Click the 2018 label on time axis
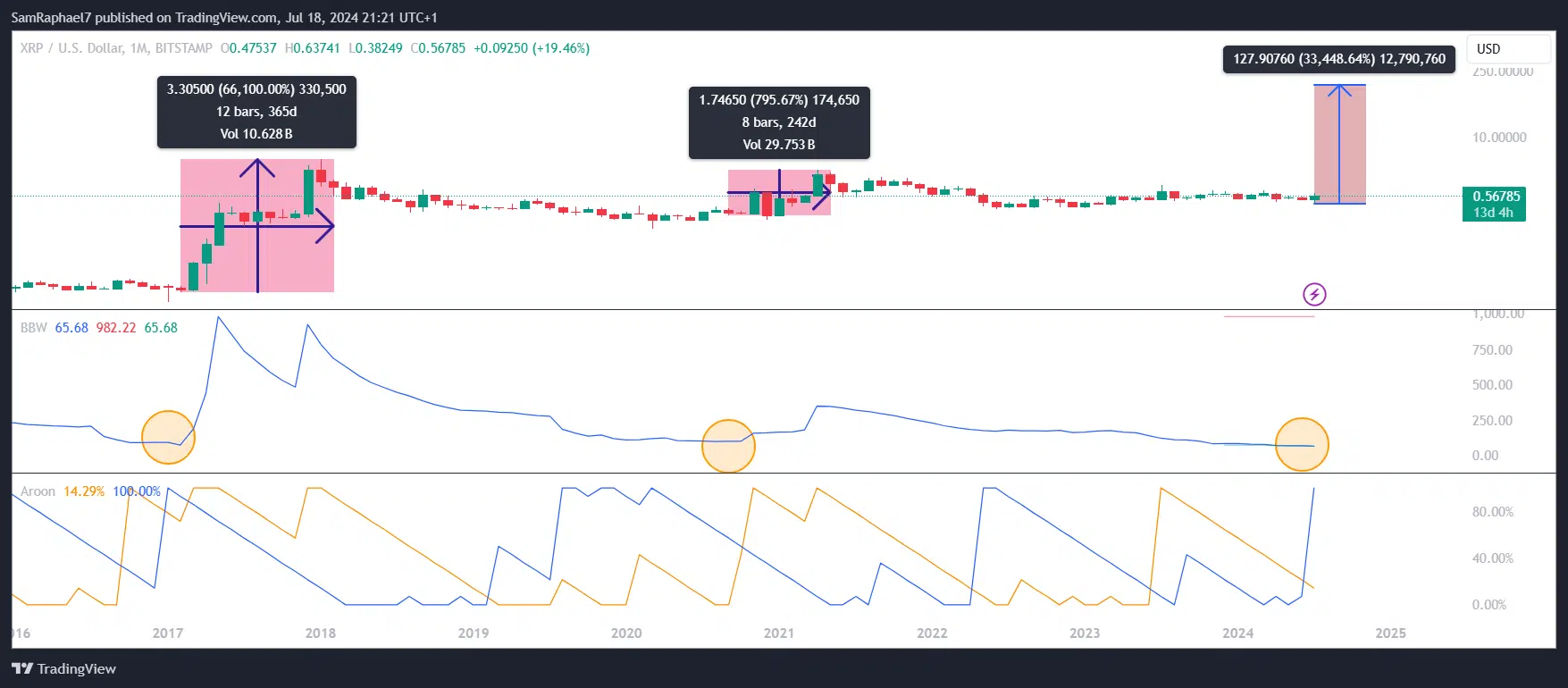This screenshot has width=1568, height=688. click(x=321, y=633)
